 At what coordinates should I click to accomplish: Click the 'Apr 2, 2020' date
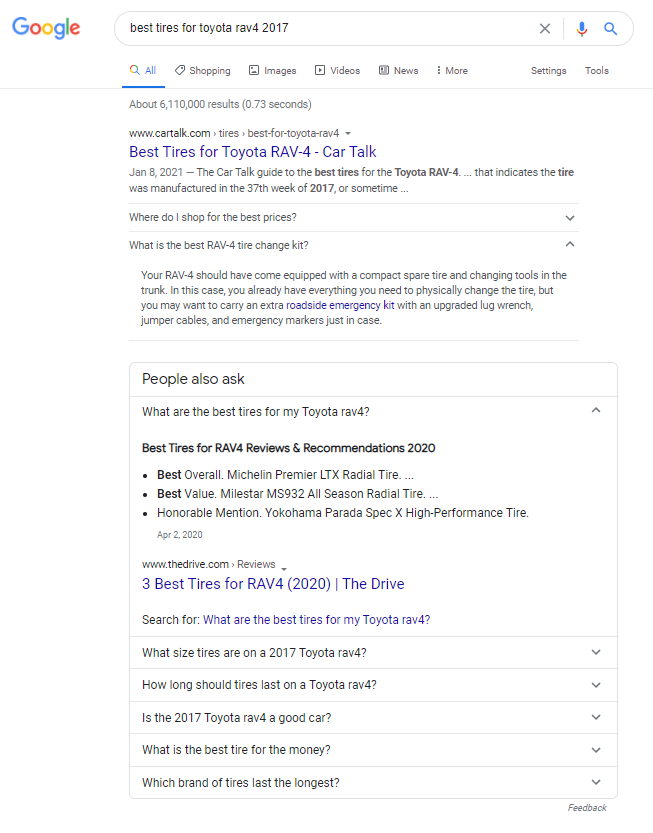click(x=180, y=534)
